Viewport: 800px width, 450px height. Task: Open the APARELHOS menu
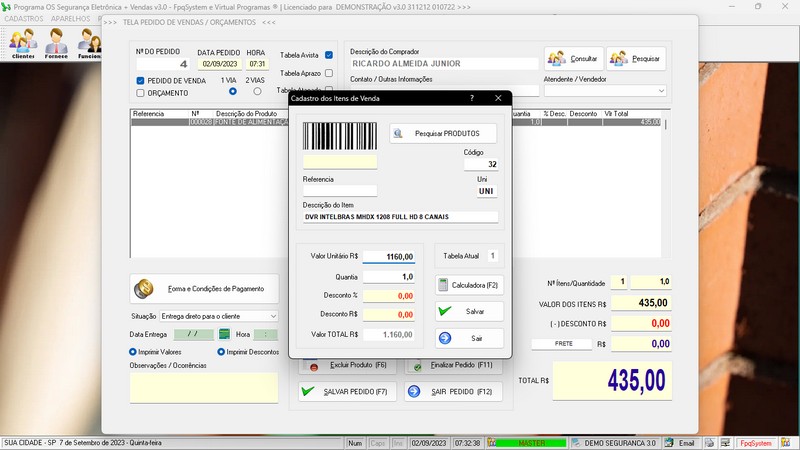click(70, 18)
